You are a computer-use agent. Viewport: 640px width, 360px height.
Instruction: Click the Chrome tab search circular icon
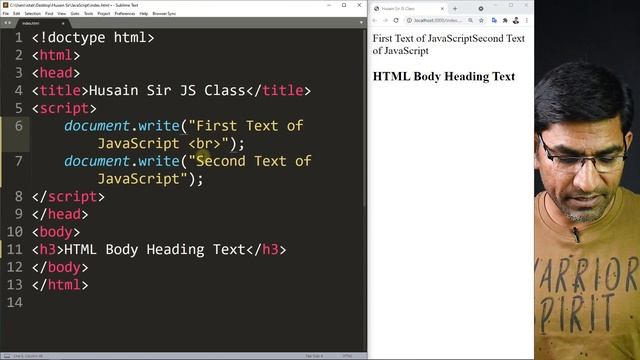coord(481,9)
